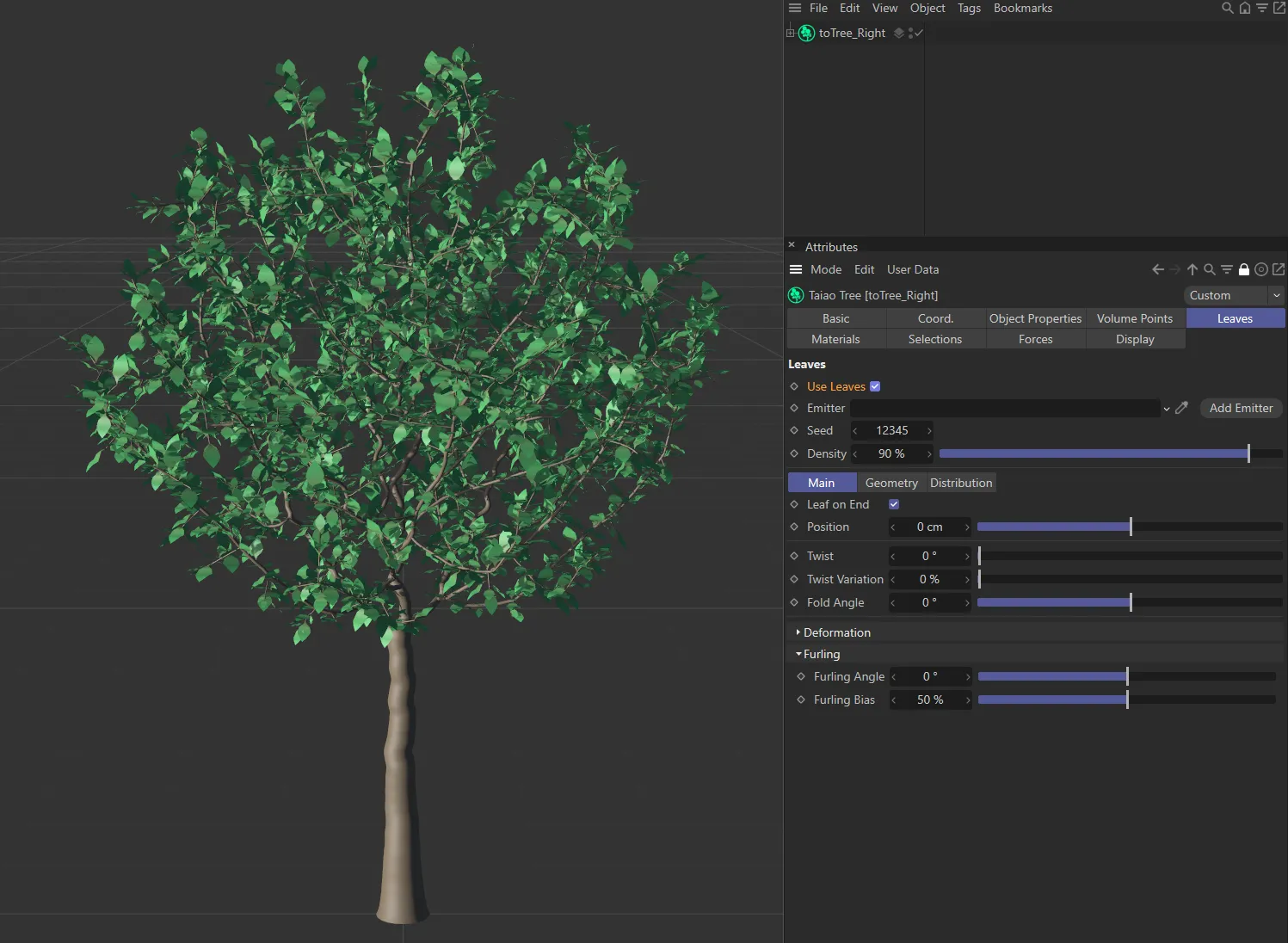This screenshot has width=1288, height=943.
Task: Click the up arrow in Attributes toolbar
Action: (x=1192, y=269)
